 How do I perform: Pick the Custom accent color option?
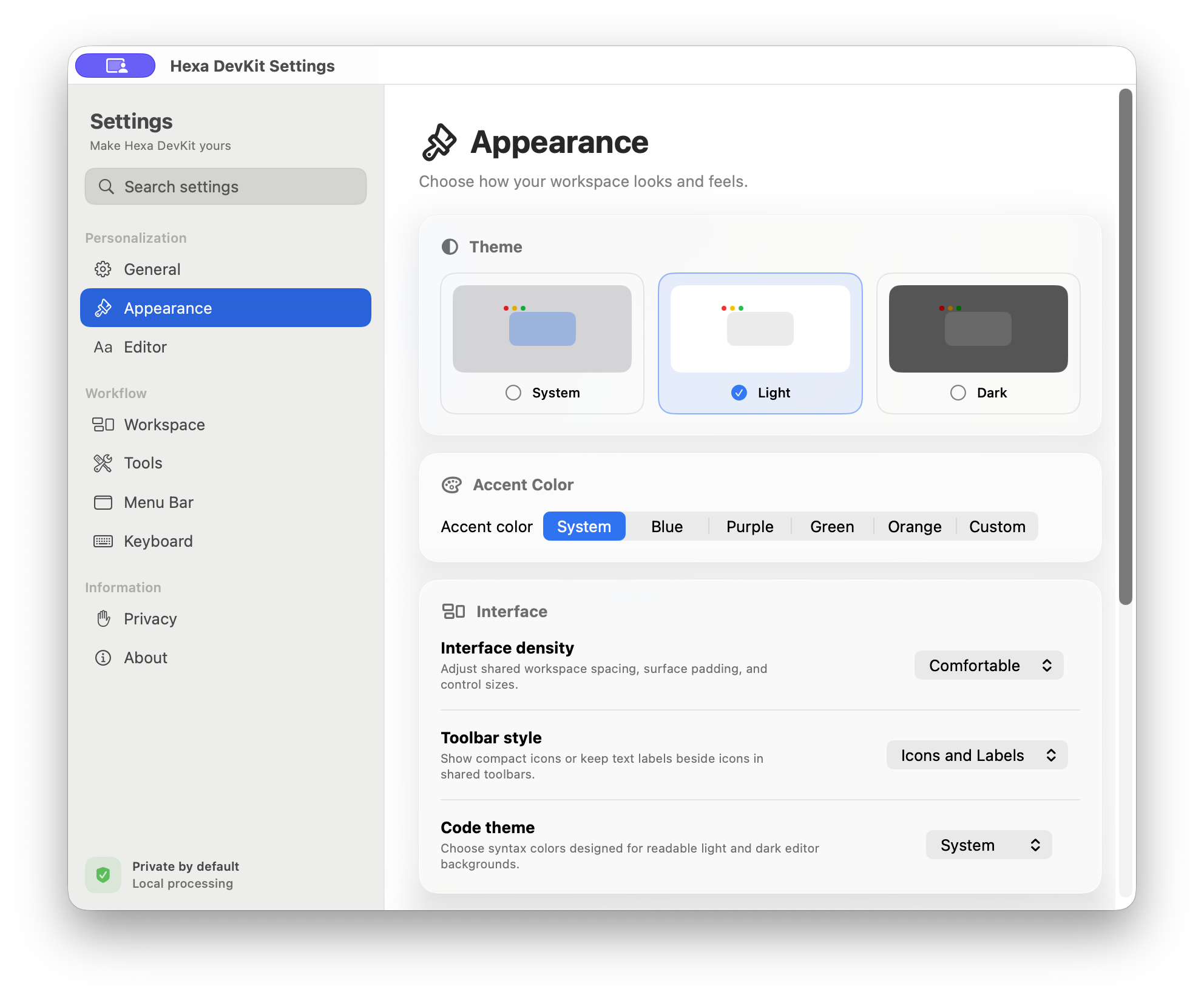coord(997,527)
